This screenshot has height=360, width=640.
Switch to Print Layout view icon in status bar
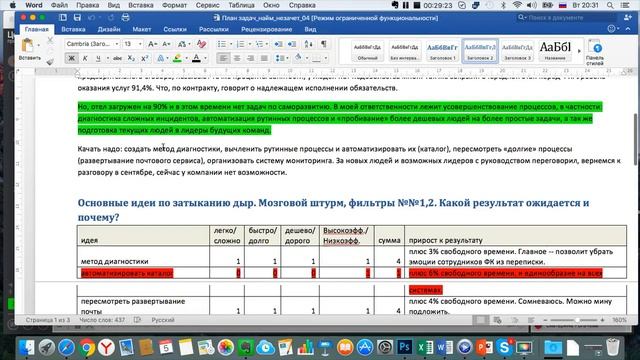[481, 320]
